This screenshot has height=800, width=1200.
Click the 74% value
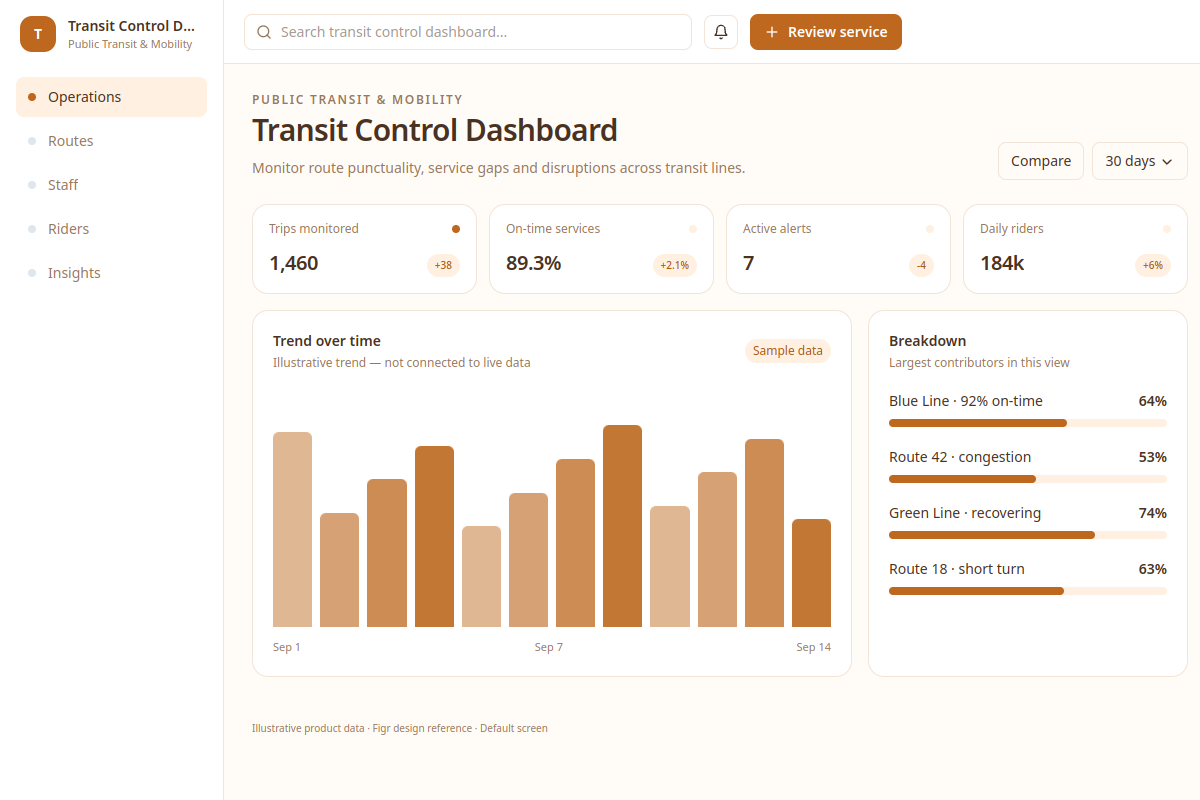pos(1152,513)
